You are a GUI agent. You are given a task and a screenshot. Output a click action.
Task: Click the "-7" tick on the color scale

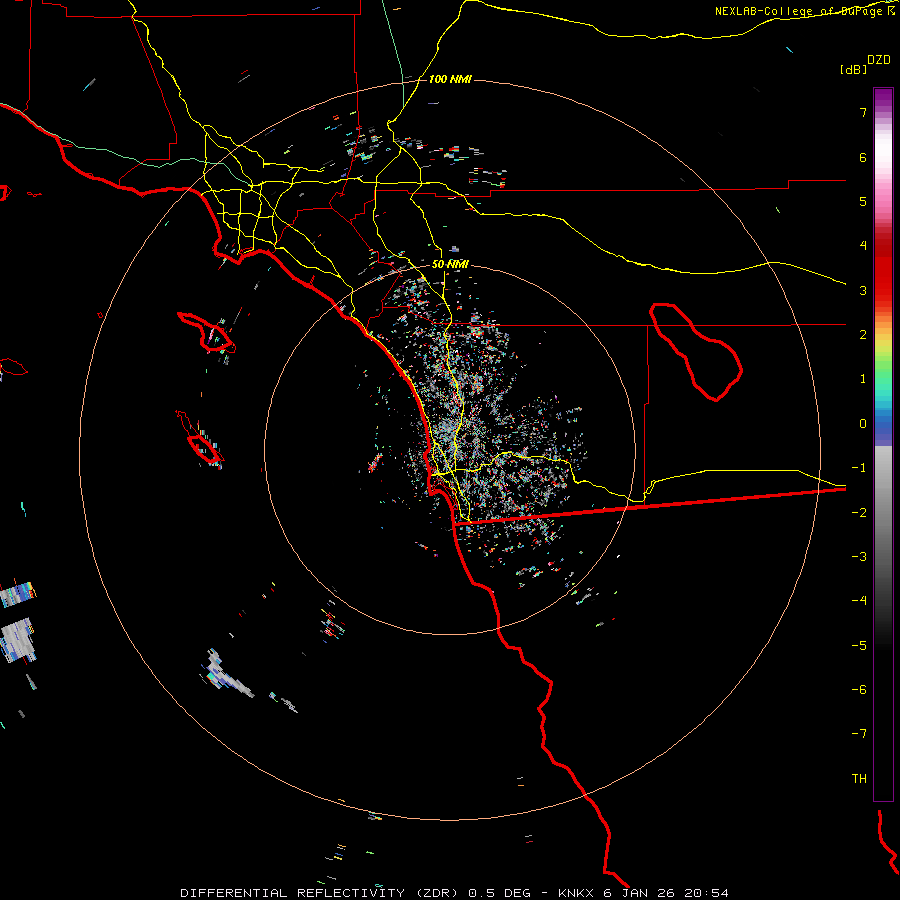(x=859, y=734)
